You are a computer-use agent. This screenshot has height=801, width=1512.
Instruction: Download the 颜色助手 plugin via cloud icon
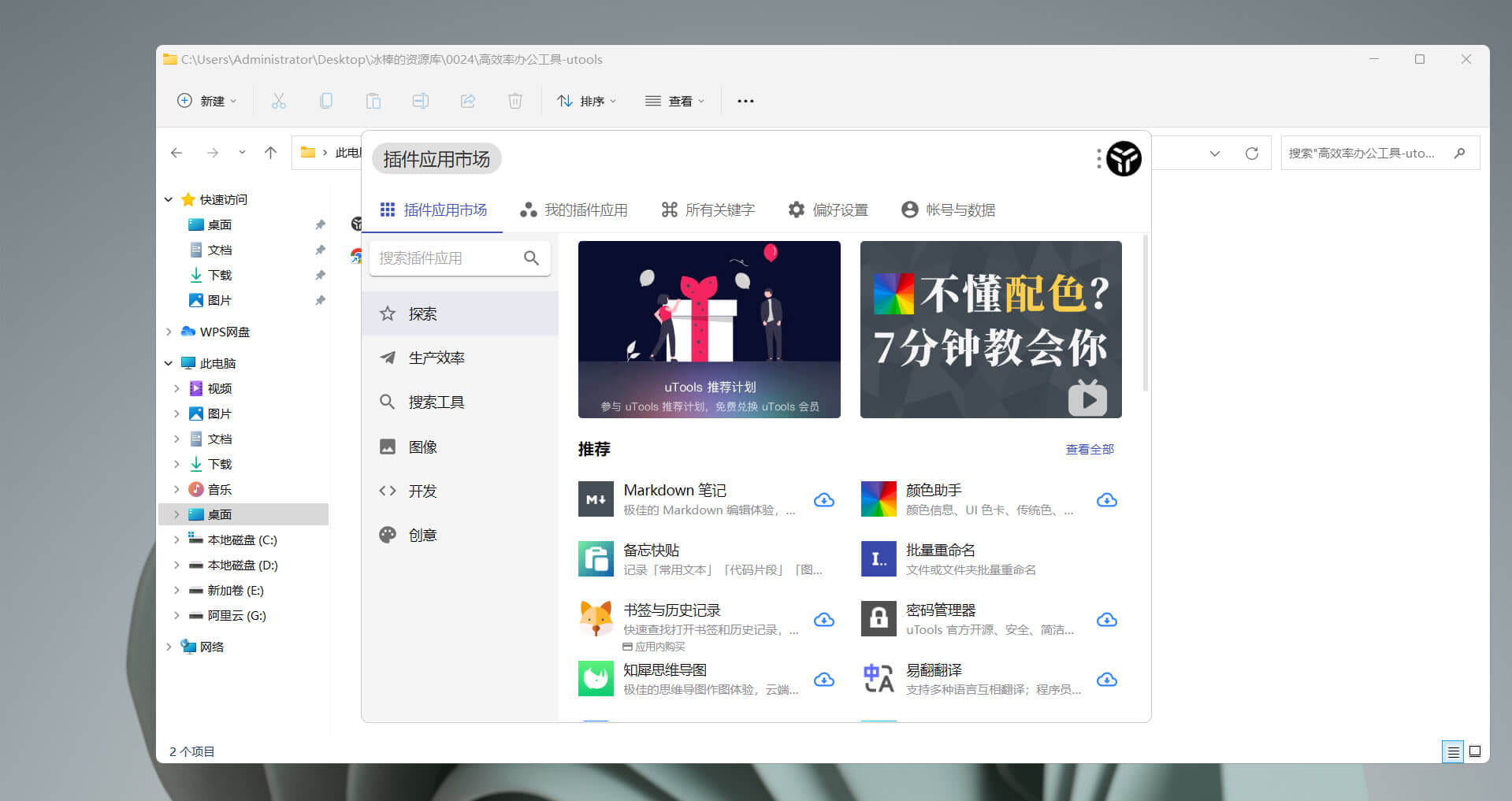[x=1106, y=500]
